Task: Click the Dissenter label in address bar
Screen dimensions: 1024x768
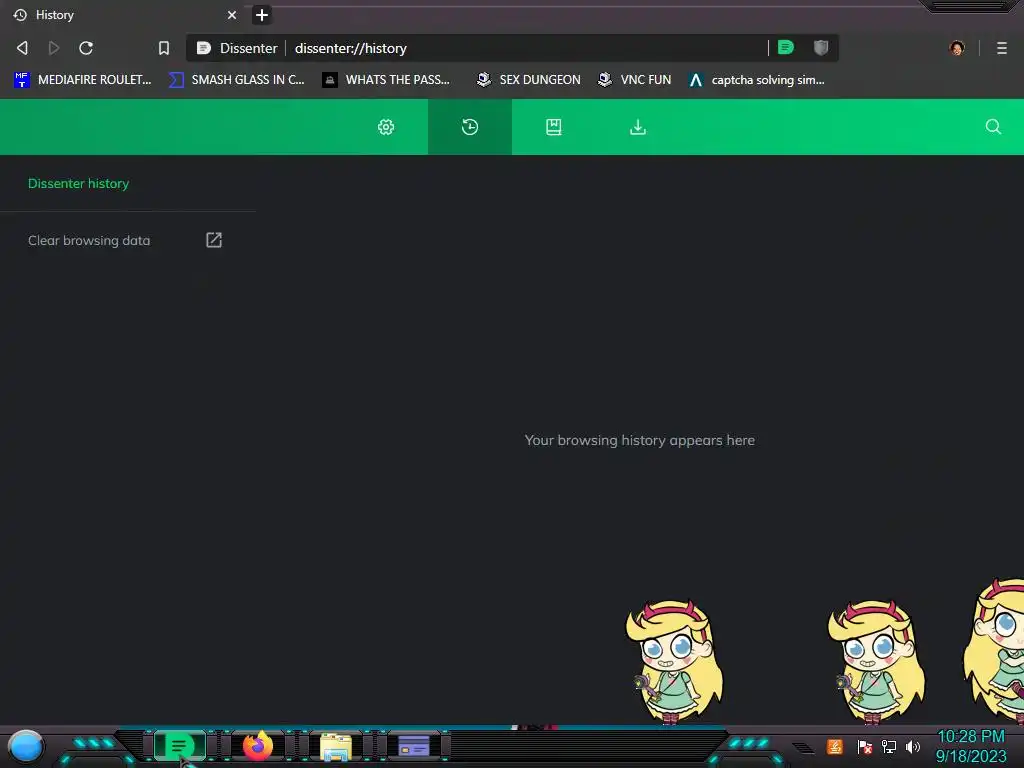Action: (248, 48)
